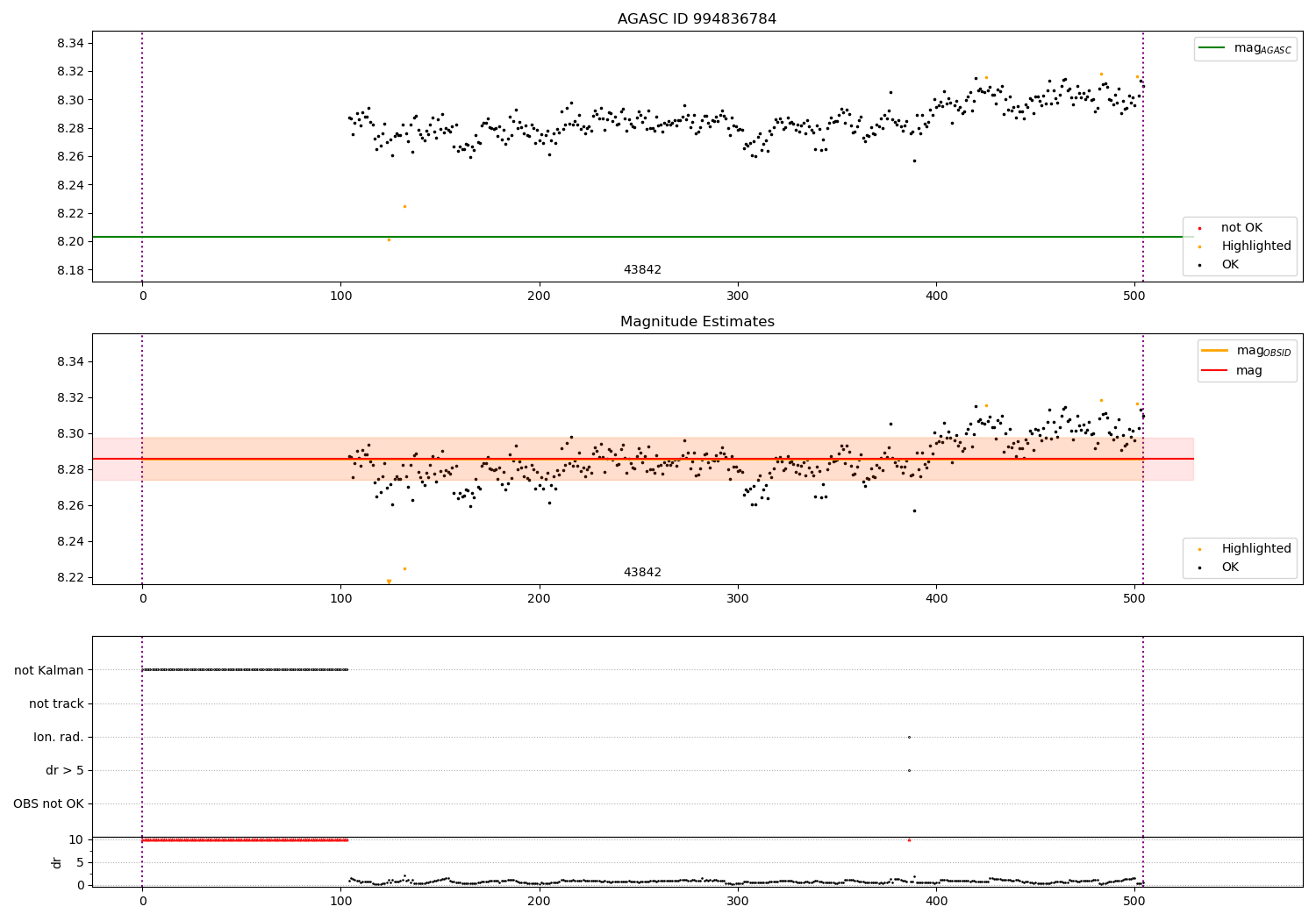Click the 'Highlighted' legend entry in the top plot

pyautogui.click(x=1245, y=246)
